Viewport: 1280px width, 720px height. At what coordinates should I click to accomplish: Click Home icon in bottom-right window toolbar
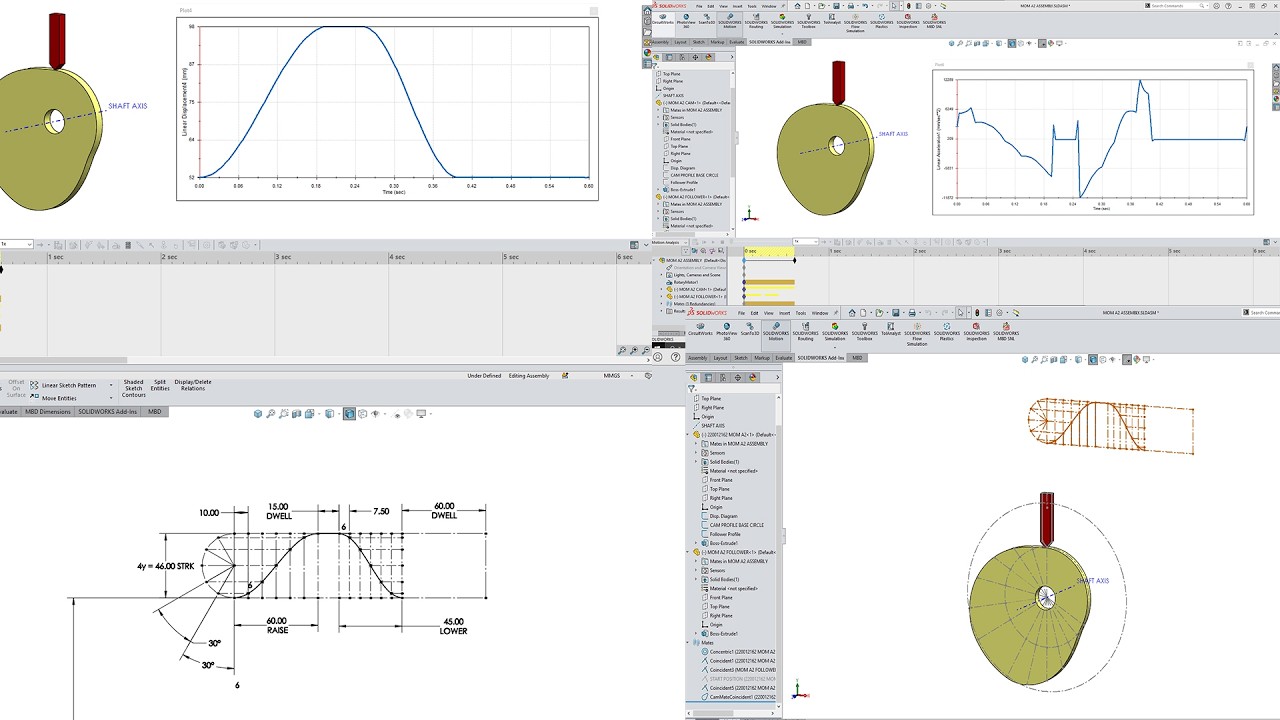[852, 313]
